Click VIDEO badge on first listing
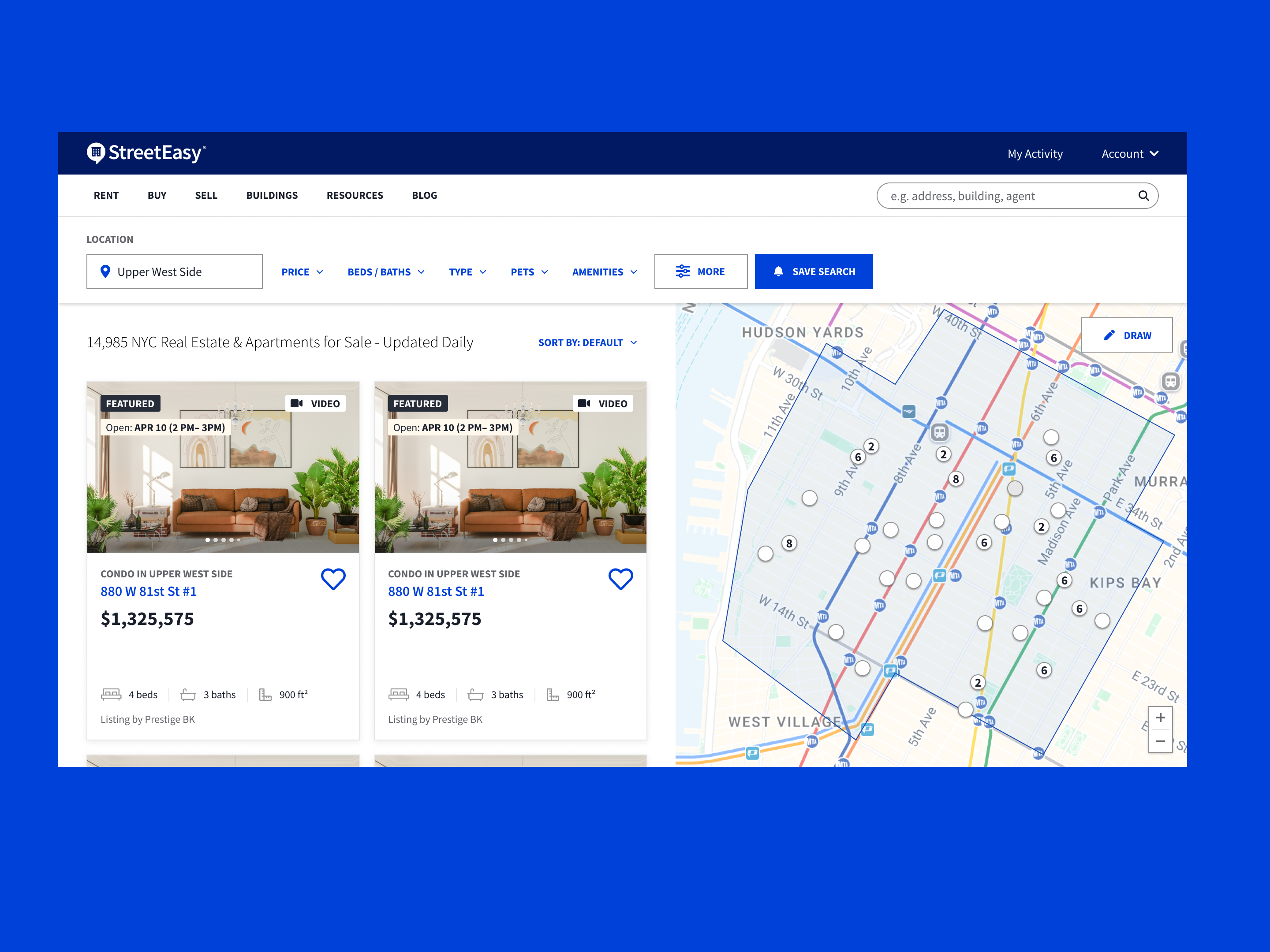The image size is (1270, 952). tap(315, 403)
